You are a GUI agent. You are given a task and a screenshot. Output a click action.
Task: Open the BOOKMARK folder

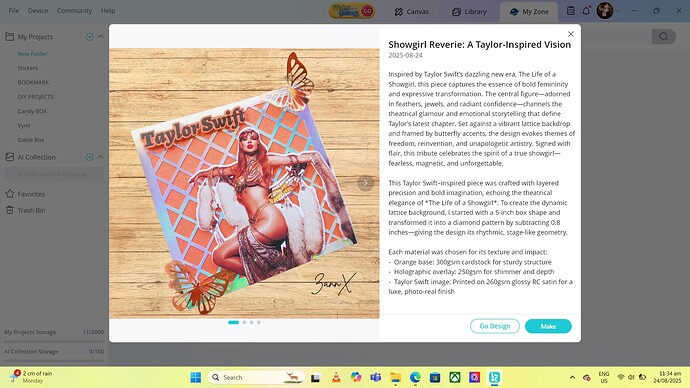click(x=33, y=82)
